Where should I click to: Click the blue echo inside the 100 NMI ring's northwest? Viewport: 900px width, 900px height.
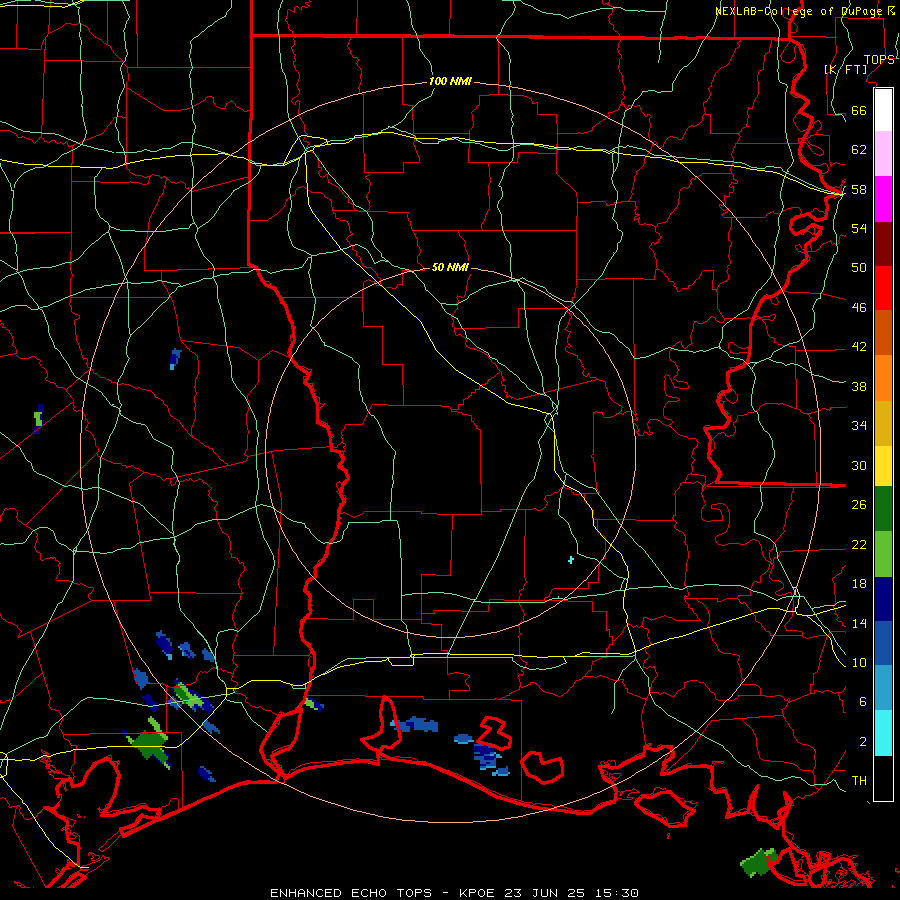(175, 359)
